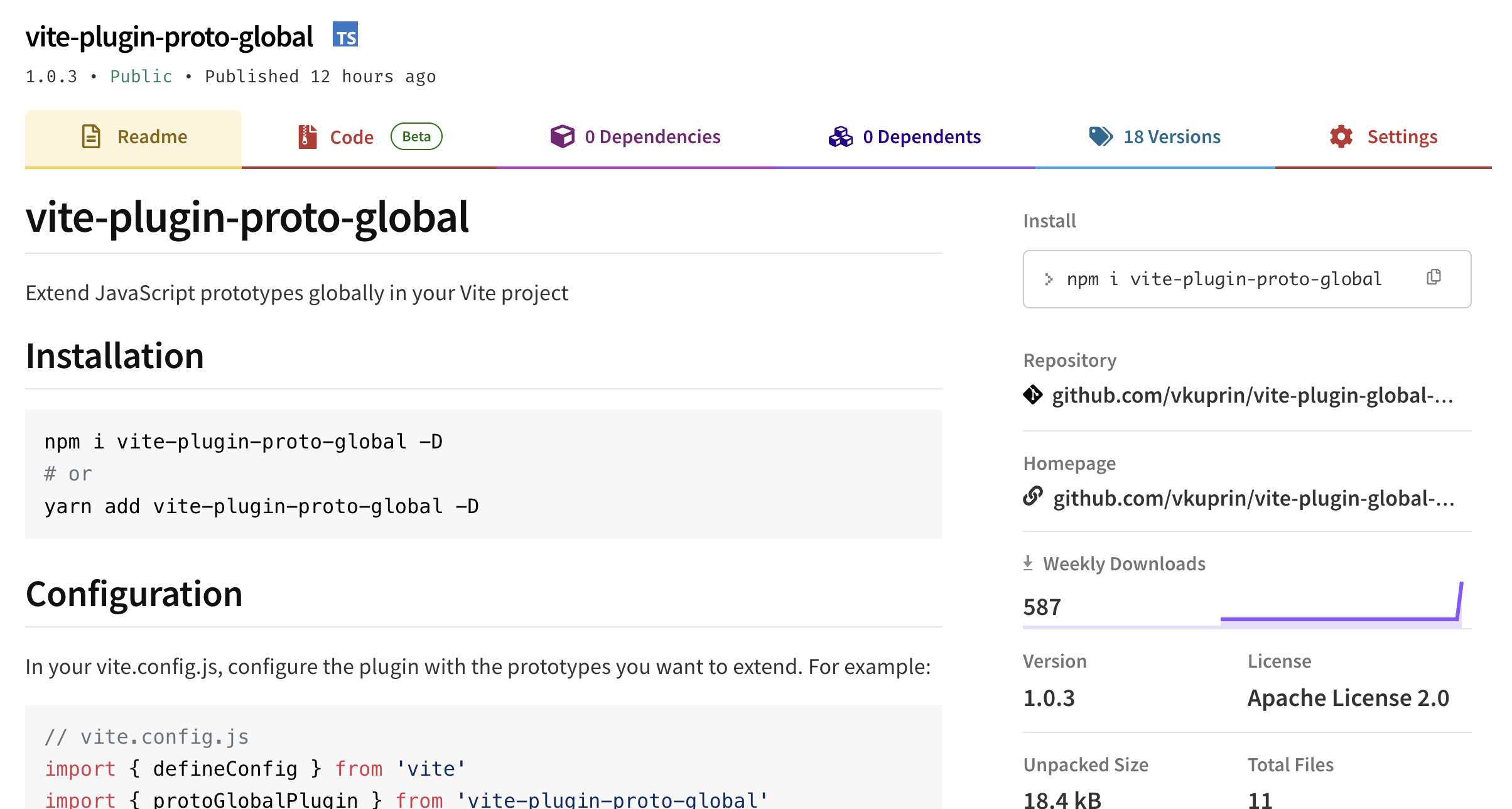Click the Readme document icon
Image resolution: width=1512 pixels, height=809 pixels.
[x=90, y=136]
